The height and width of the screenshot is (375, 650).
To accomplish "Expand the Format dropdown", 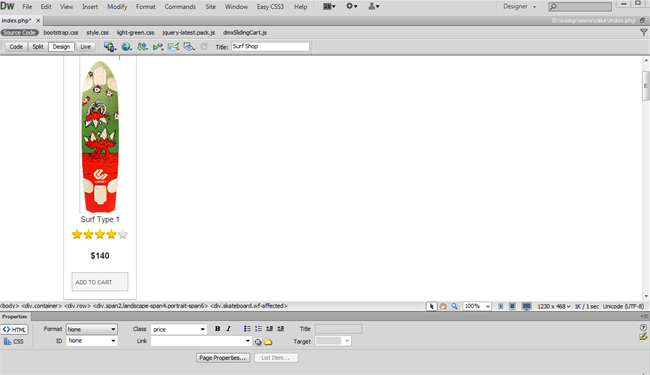I will pyautogui.click(x=92, y=329).
